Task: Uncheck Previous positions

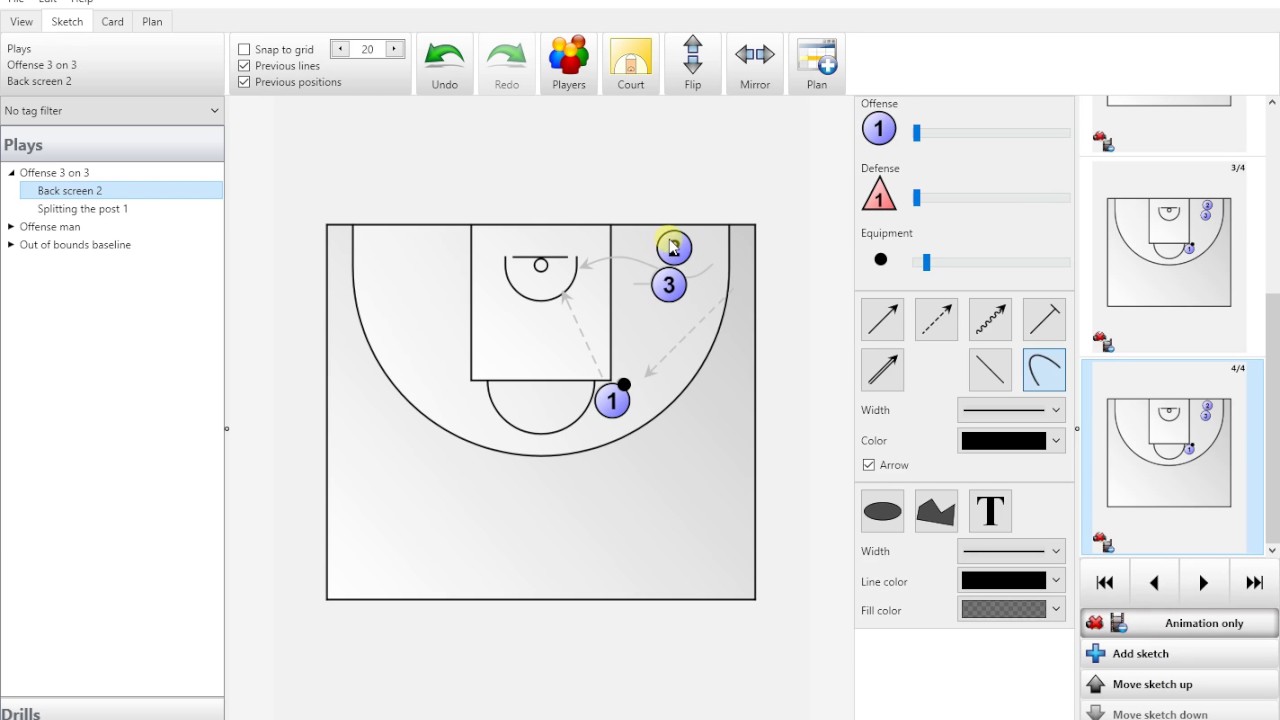Action: tap(244, 82)
